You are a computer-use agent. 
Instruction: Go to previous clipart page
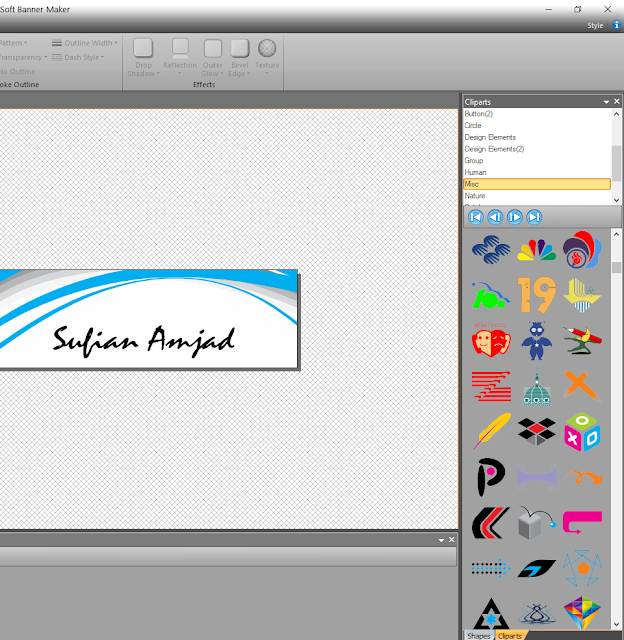pyautogui.click(x=495, y=217)
